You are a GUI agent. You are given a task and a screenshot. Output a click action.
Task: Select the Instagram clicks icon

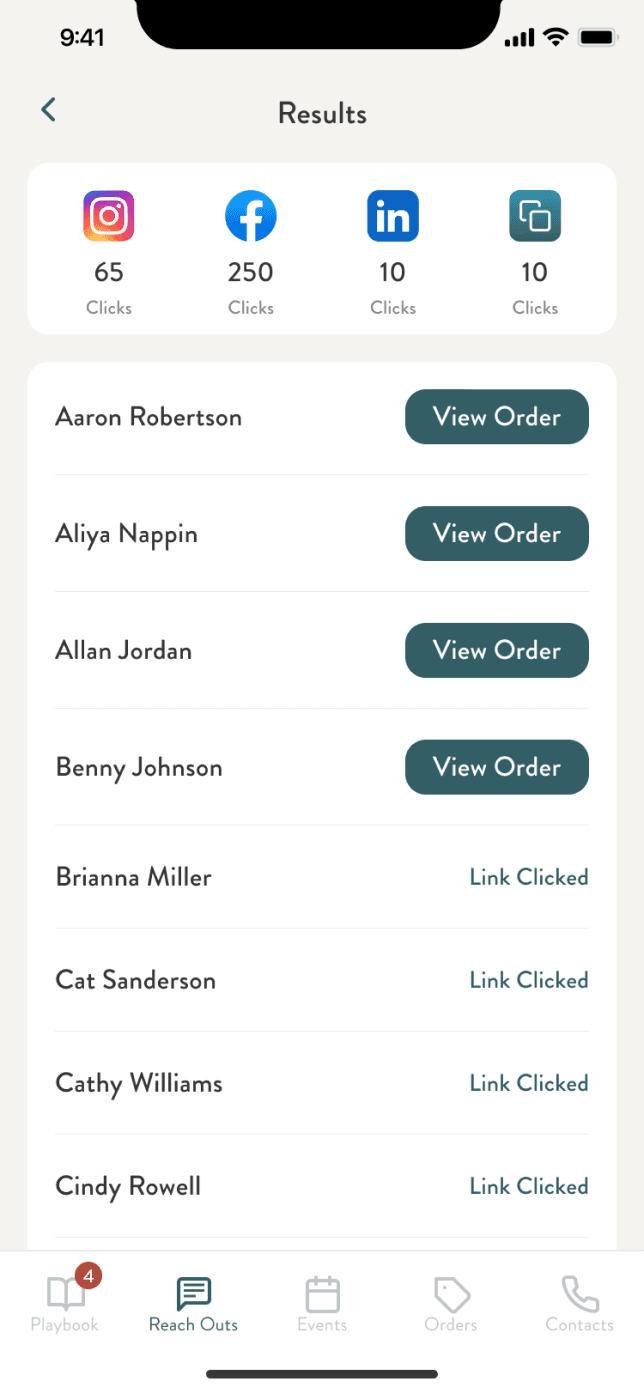(108, 216)
